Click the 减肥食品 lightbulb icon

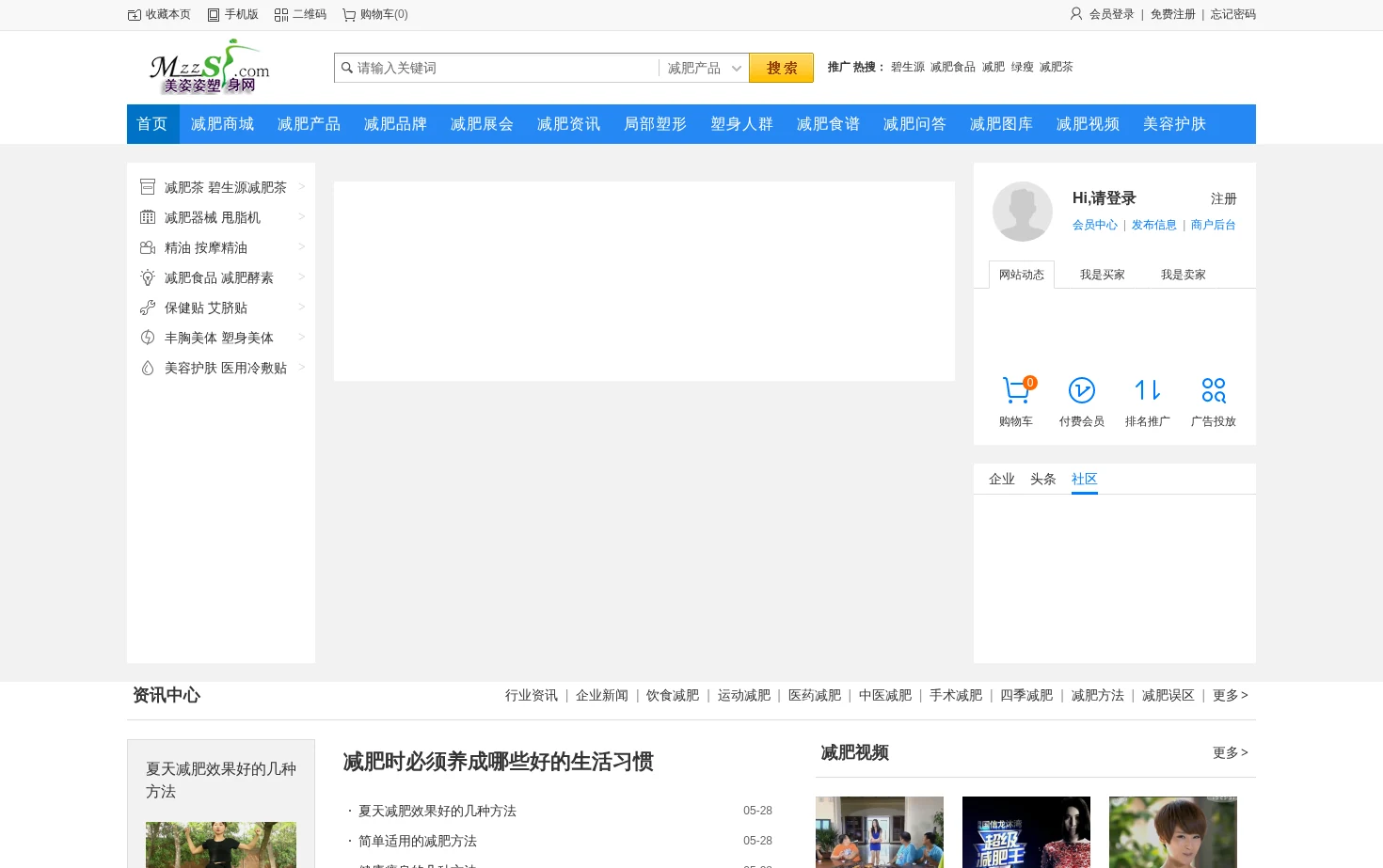[148, 277]
